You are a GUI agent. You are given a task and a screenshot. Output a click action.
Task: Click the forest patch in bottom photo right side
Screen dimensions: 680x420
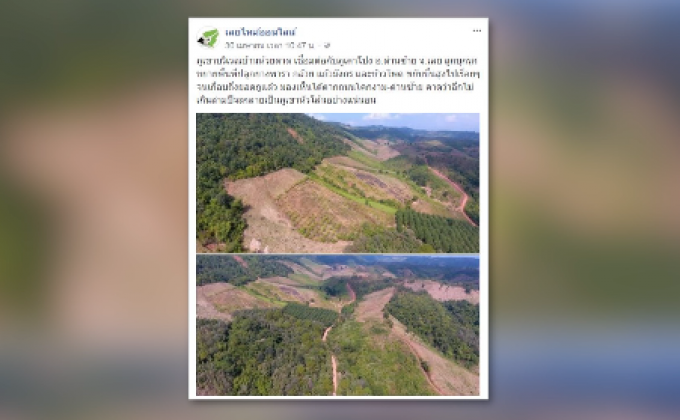(434, 323)
